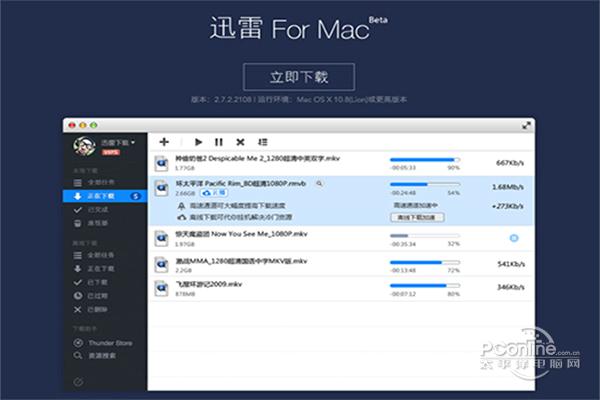Click the version 2.7.2.2108 info line

(x=299, y=100)
